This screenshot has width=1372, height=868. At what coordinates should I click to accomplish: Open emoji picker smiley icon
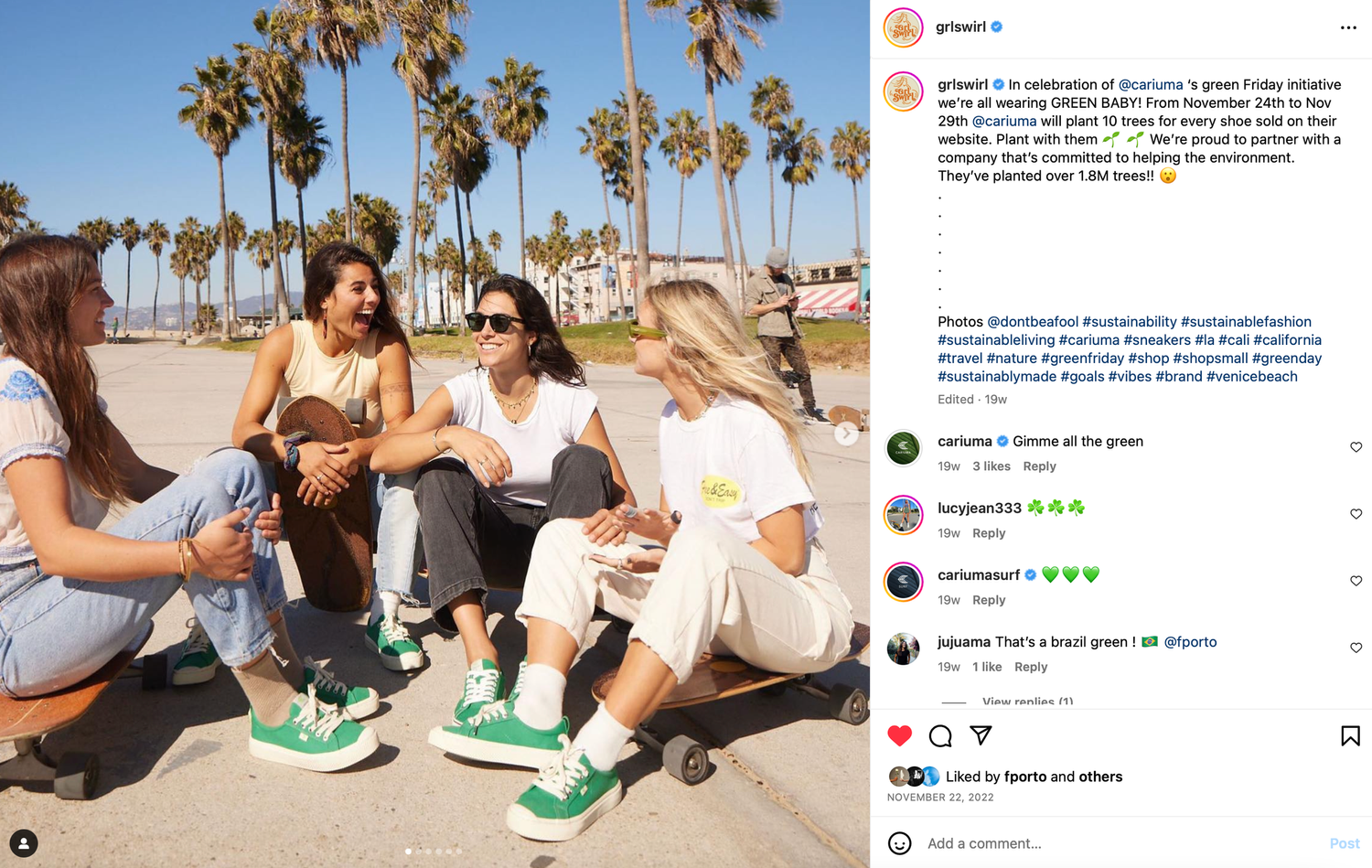coord(900,843)
